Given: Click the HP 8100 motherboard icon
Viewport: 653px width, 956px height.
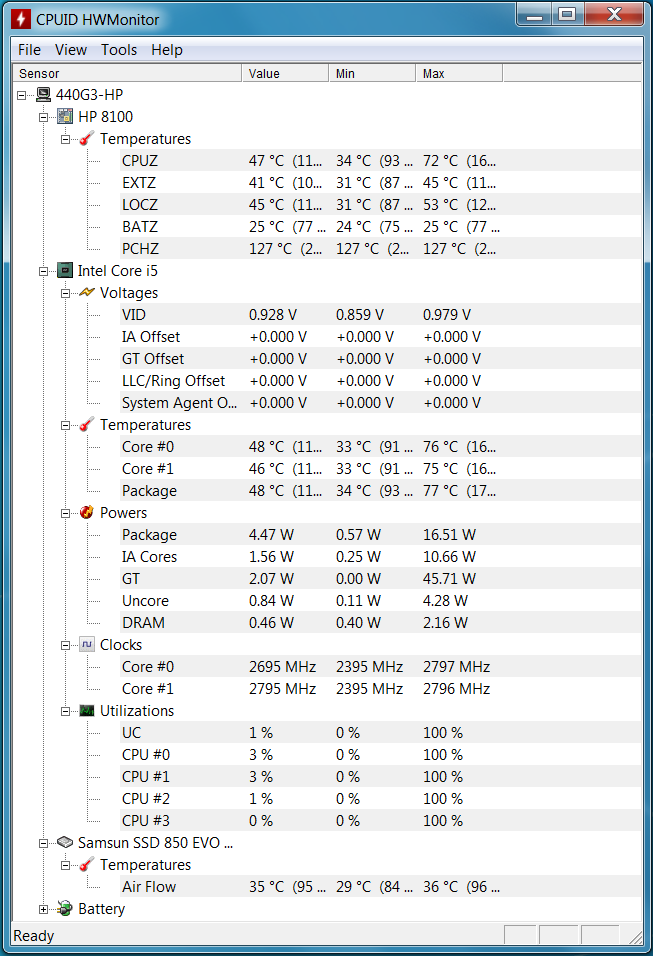Looking at the screenshot, I should point(65,116).
